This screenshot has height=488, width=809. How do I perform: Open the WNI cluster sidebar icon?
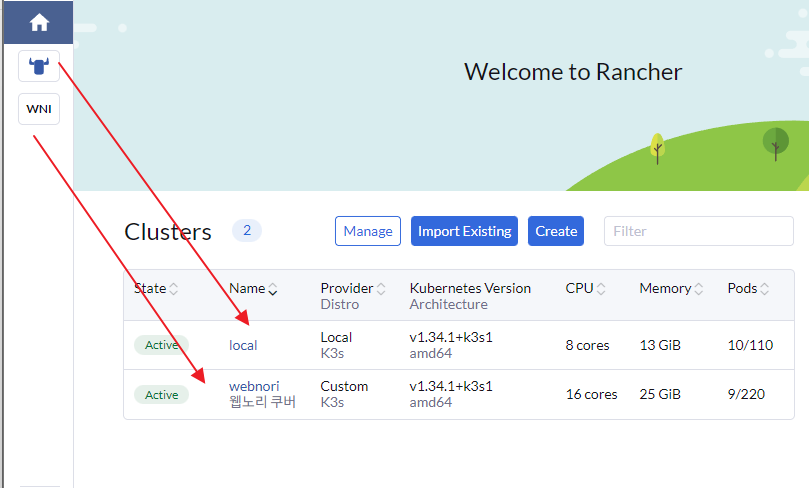[39, 109]
